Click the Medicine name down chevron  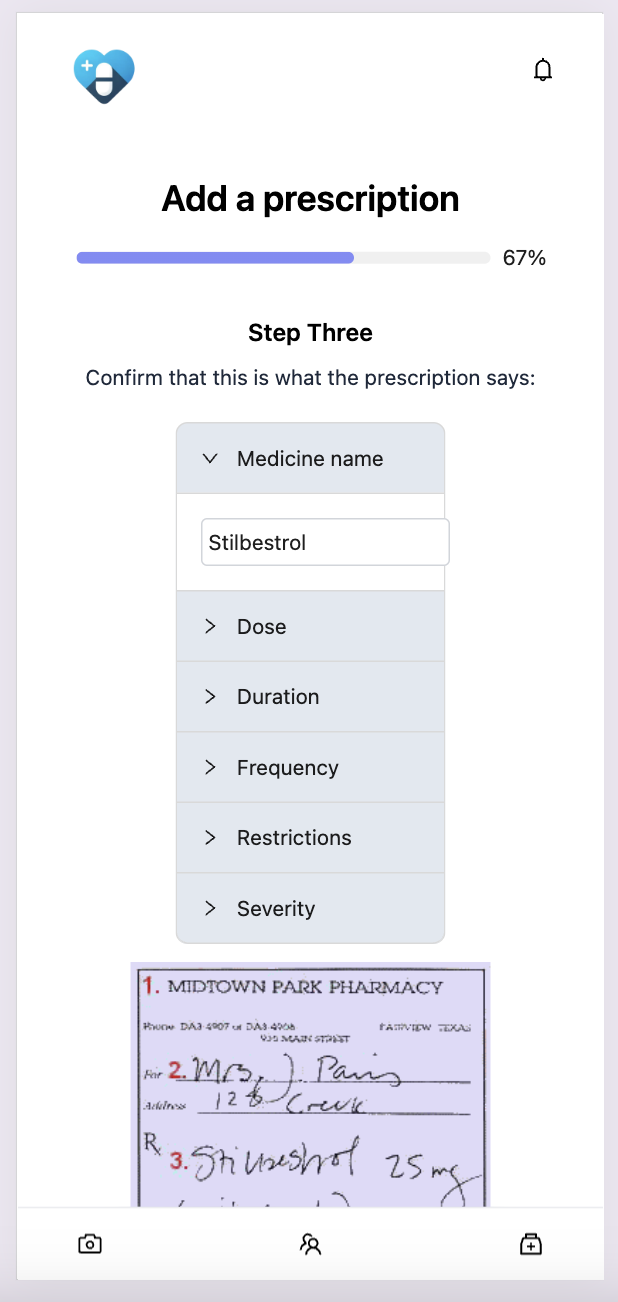210,459
